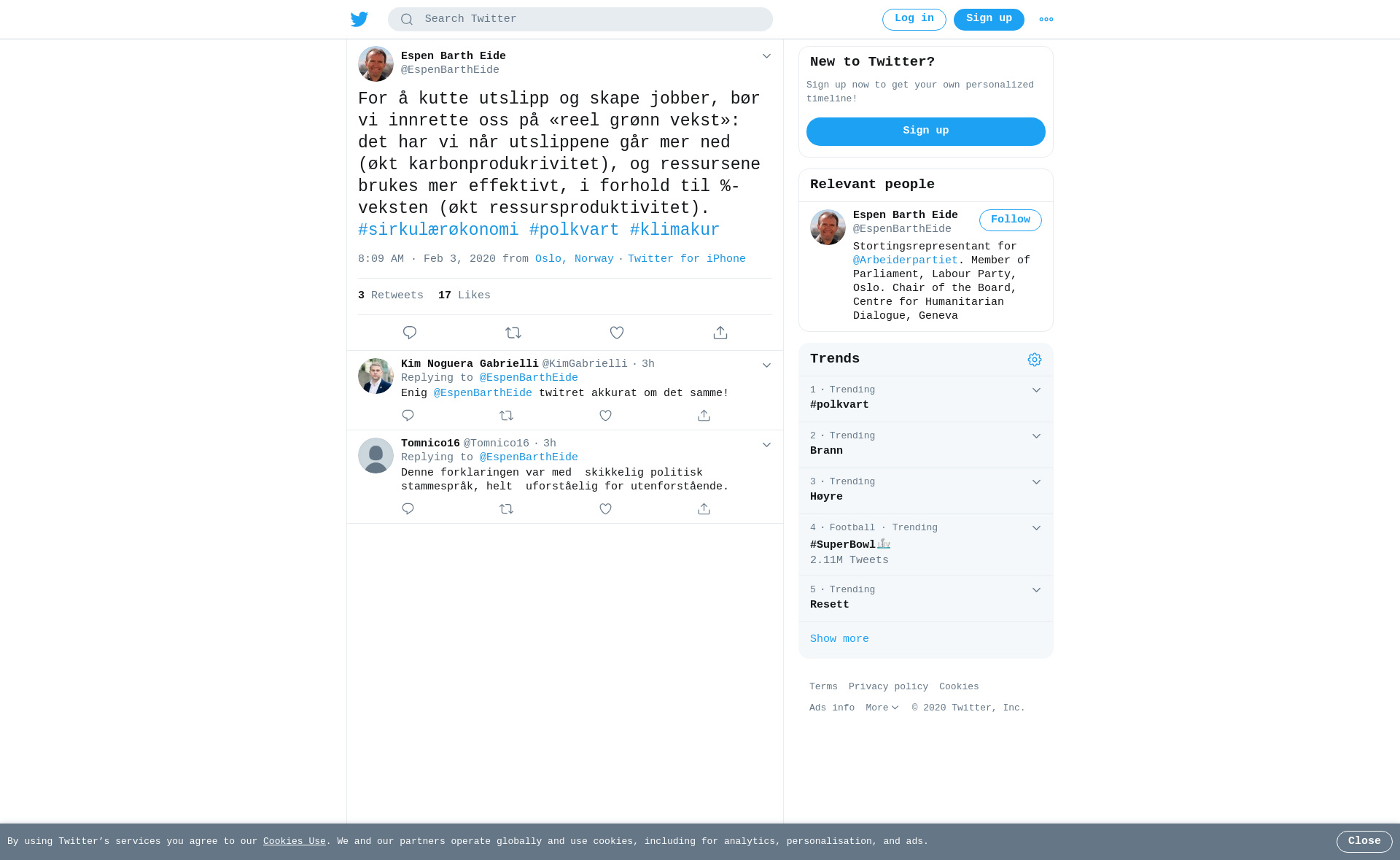Open Trends settings gear icon

[1035, 360]
